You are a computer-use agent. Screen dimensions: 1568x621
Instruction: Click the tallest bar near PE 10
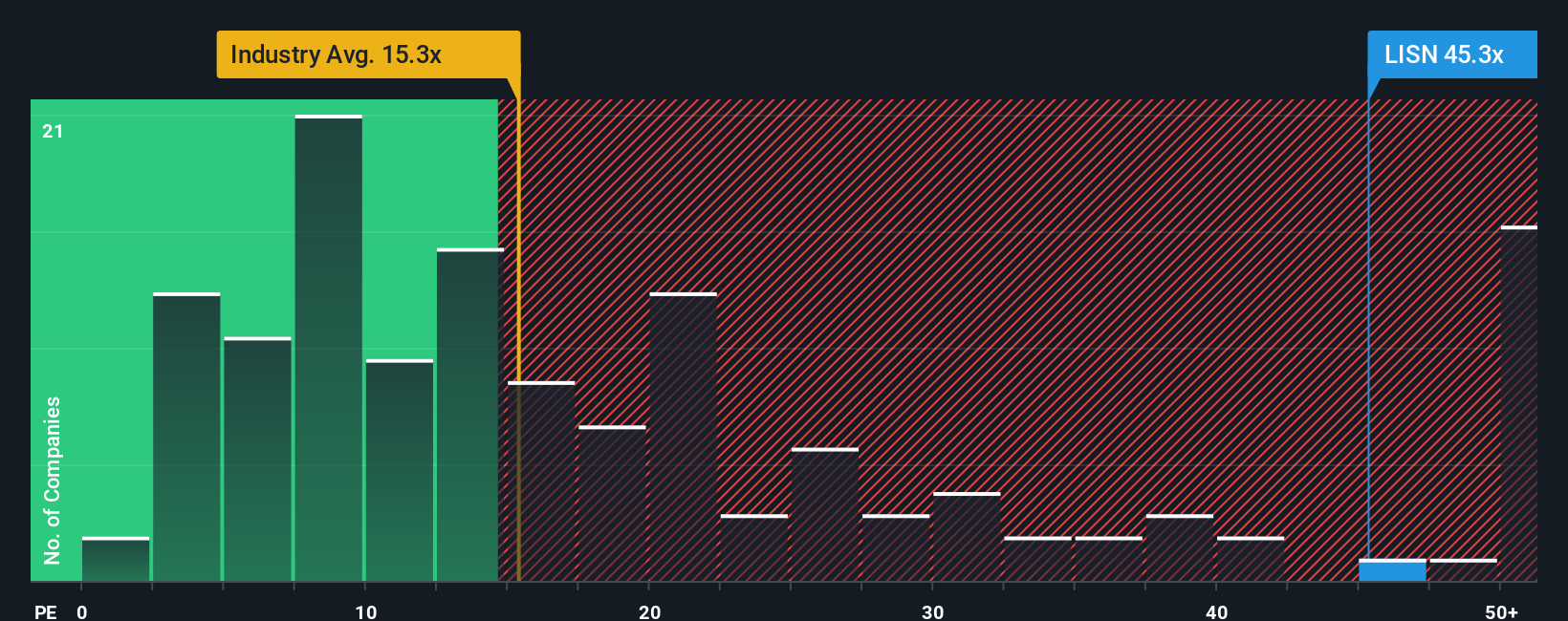(x=329, y=348)
